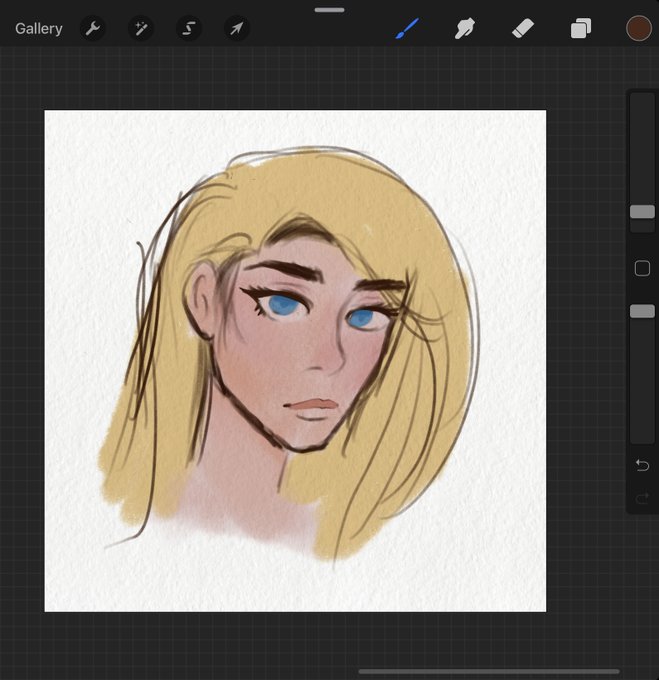
Task: Activate the Transform arrow tool
Action: point(237,29)
